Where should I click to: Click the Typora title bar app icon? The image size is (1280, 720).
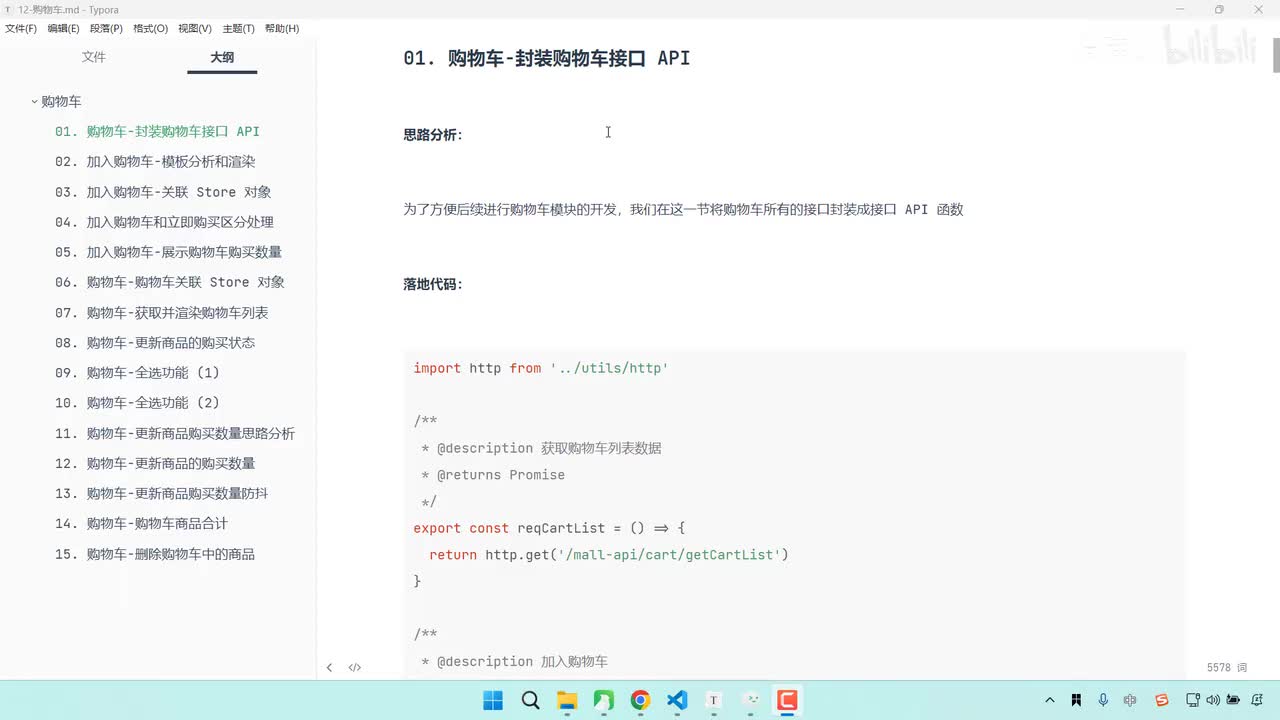click(x=8, y=9)
